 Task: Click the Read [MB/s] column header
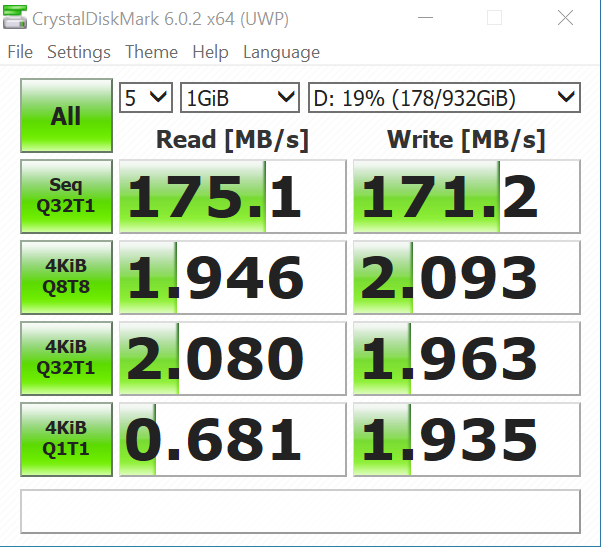point(232,140)
